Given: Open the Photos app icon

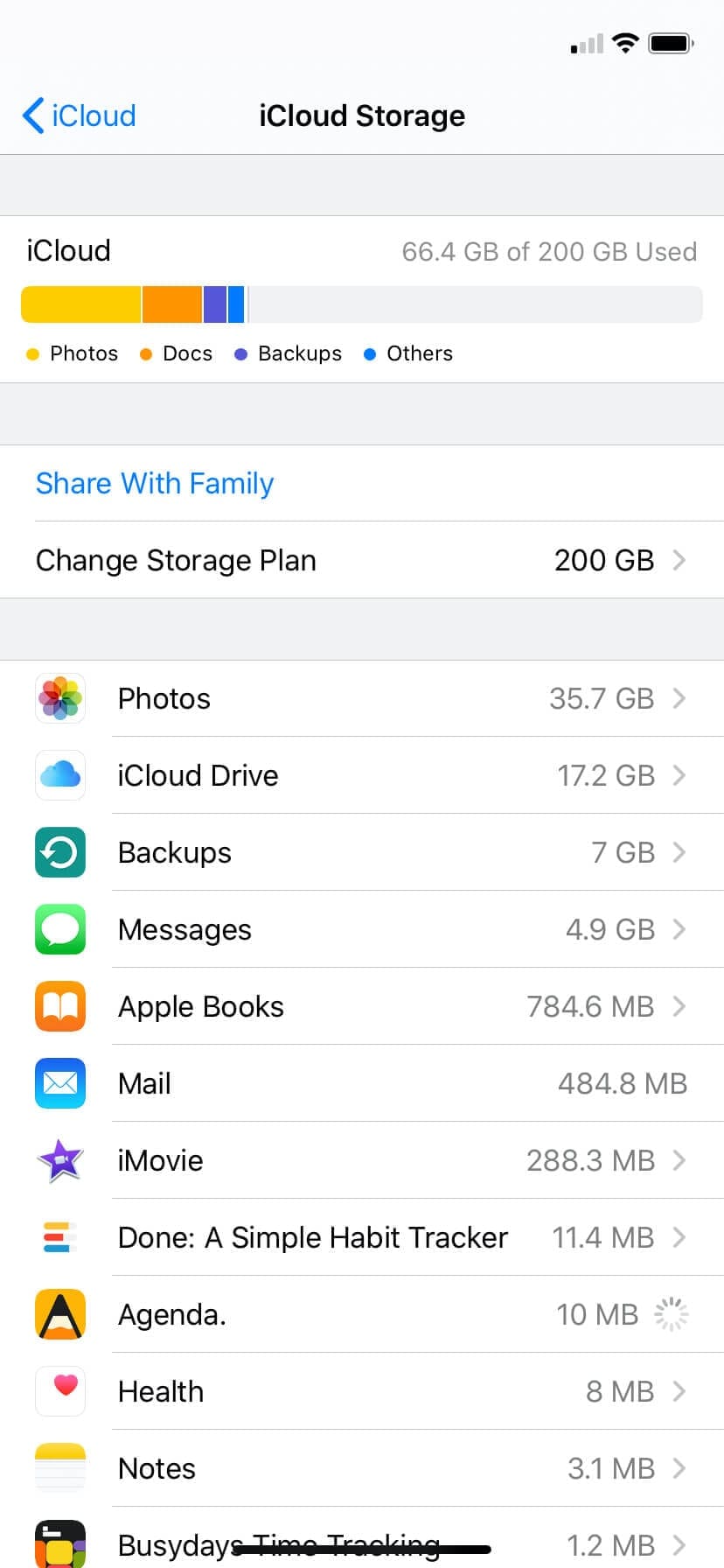Looking at the screenshot, I should (x=59, y=698).
